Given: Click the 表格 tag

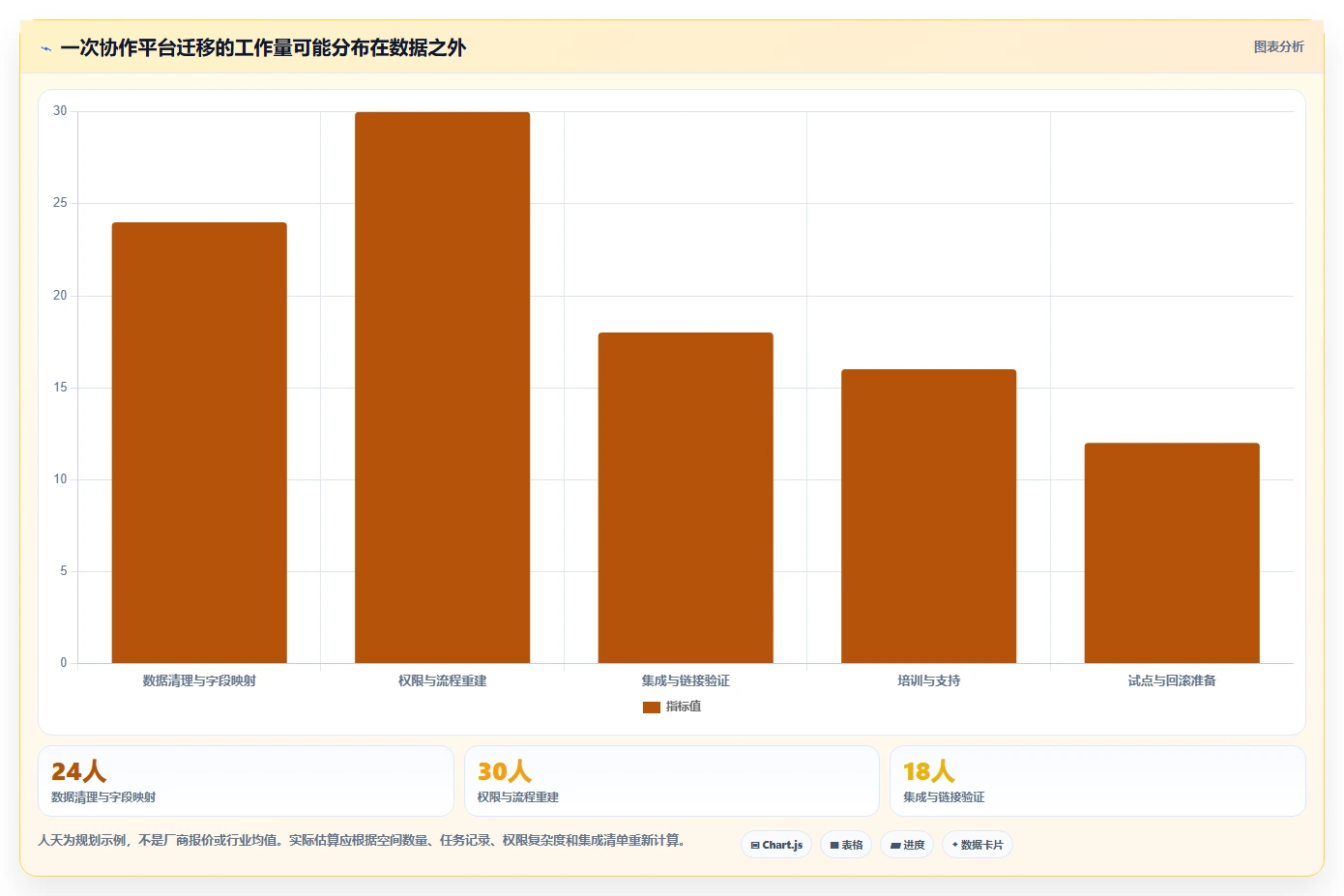Looking at the screenshot, I should click(846, 845).
